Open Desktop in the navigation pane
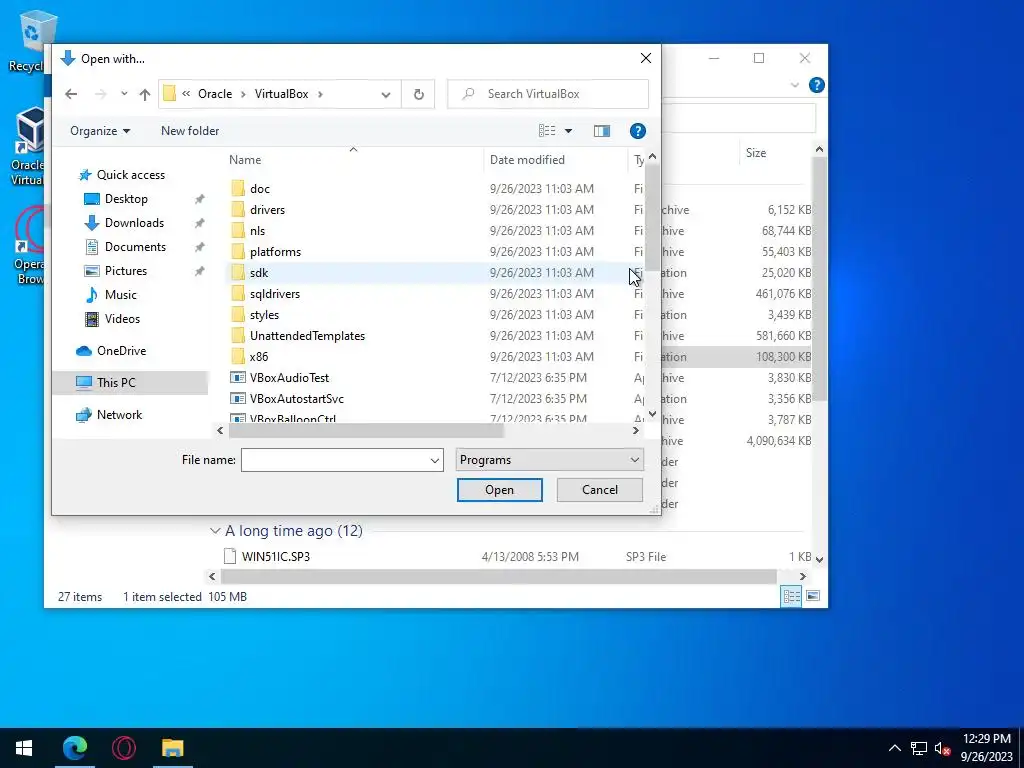 126,199
